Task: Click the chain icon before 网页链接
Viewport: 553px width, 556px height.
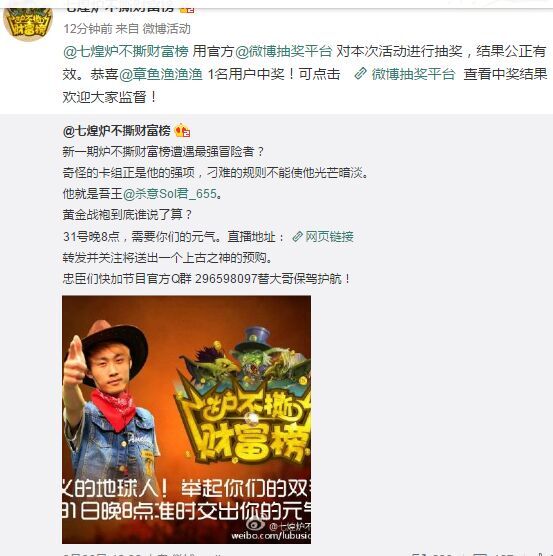Action: (x=297, y=237)
